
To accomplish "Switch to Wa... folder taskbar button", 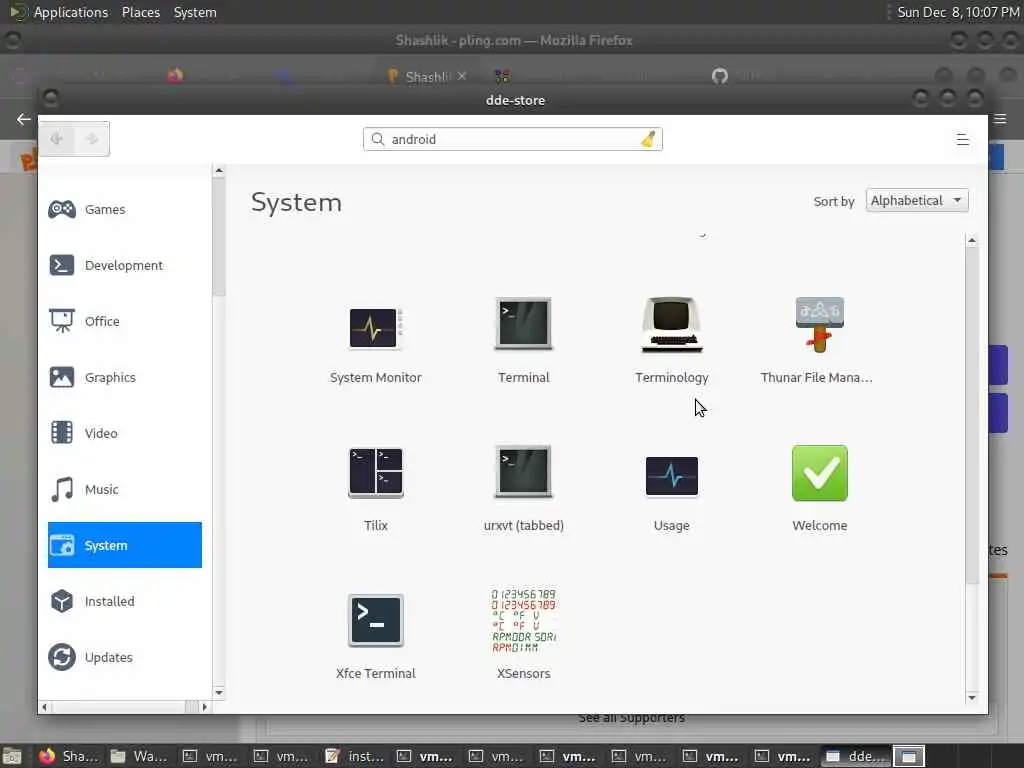I will (x=140, y=756).
